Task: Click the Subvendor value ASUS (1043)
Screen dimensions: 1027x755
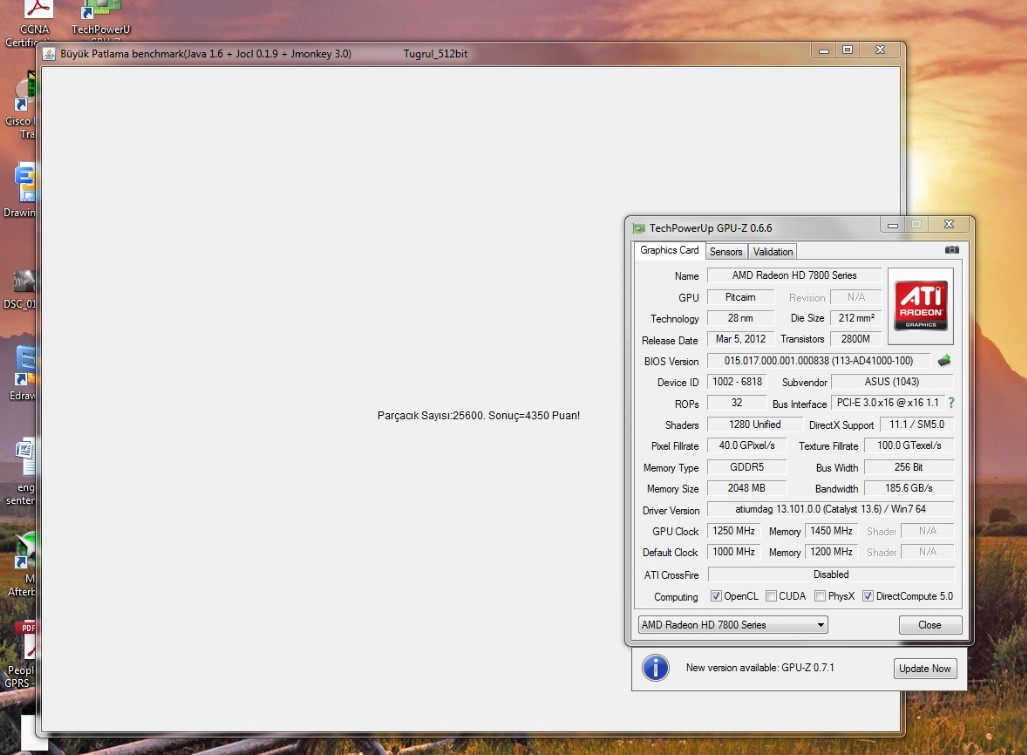Action: pyautogui.click(x=891, y=382)
